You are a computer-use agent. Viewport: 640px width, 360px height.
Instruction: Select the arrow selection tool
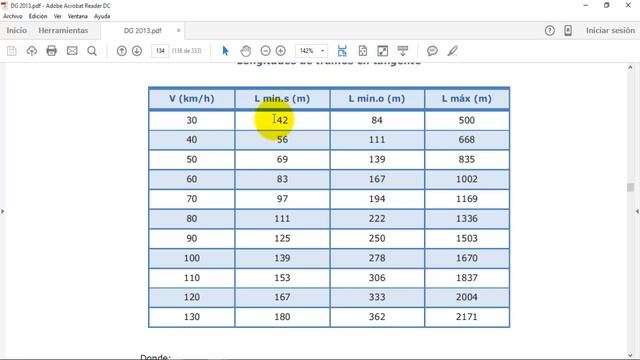225,51
